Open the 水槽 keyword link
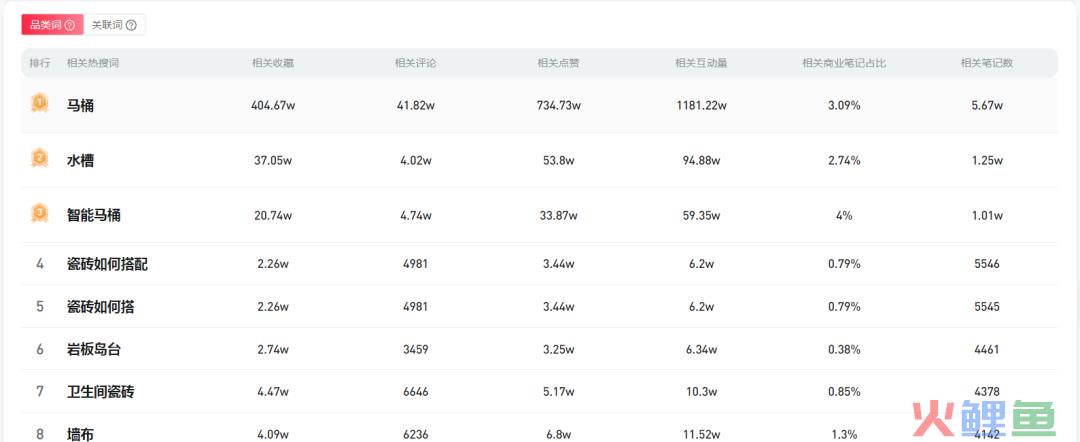The width and height of the screenshot is (1080, 442). click(x=80, y=160)
